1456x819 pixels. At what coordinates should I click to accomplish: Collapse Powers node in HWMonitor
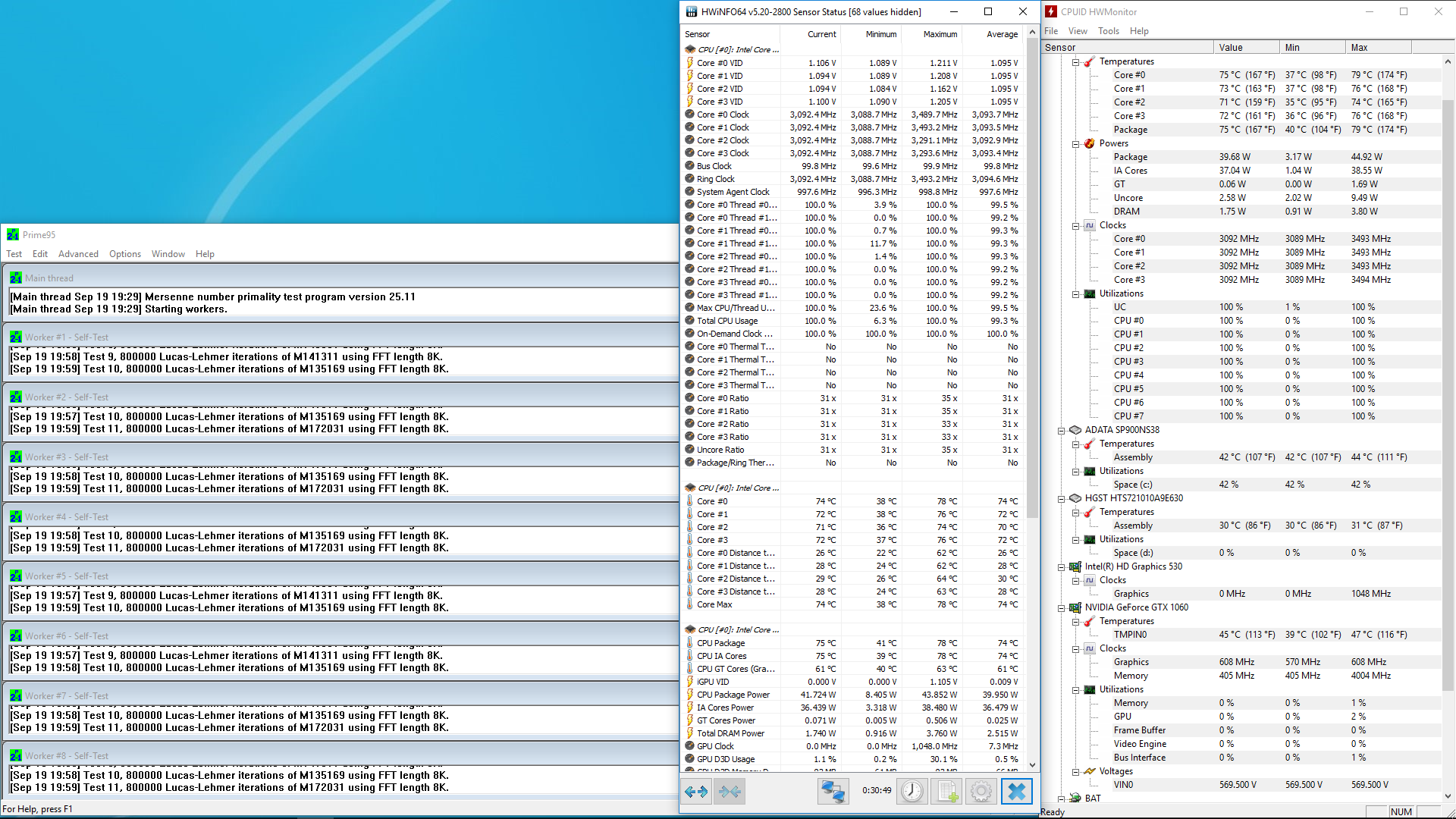1076,144
